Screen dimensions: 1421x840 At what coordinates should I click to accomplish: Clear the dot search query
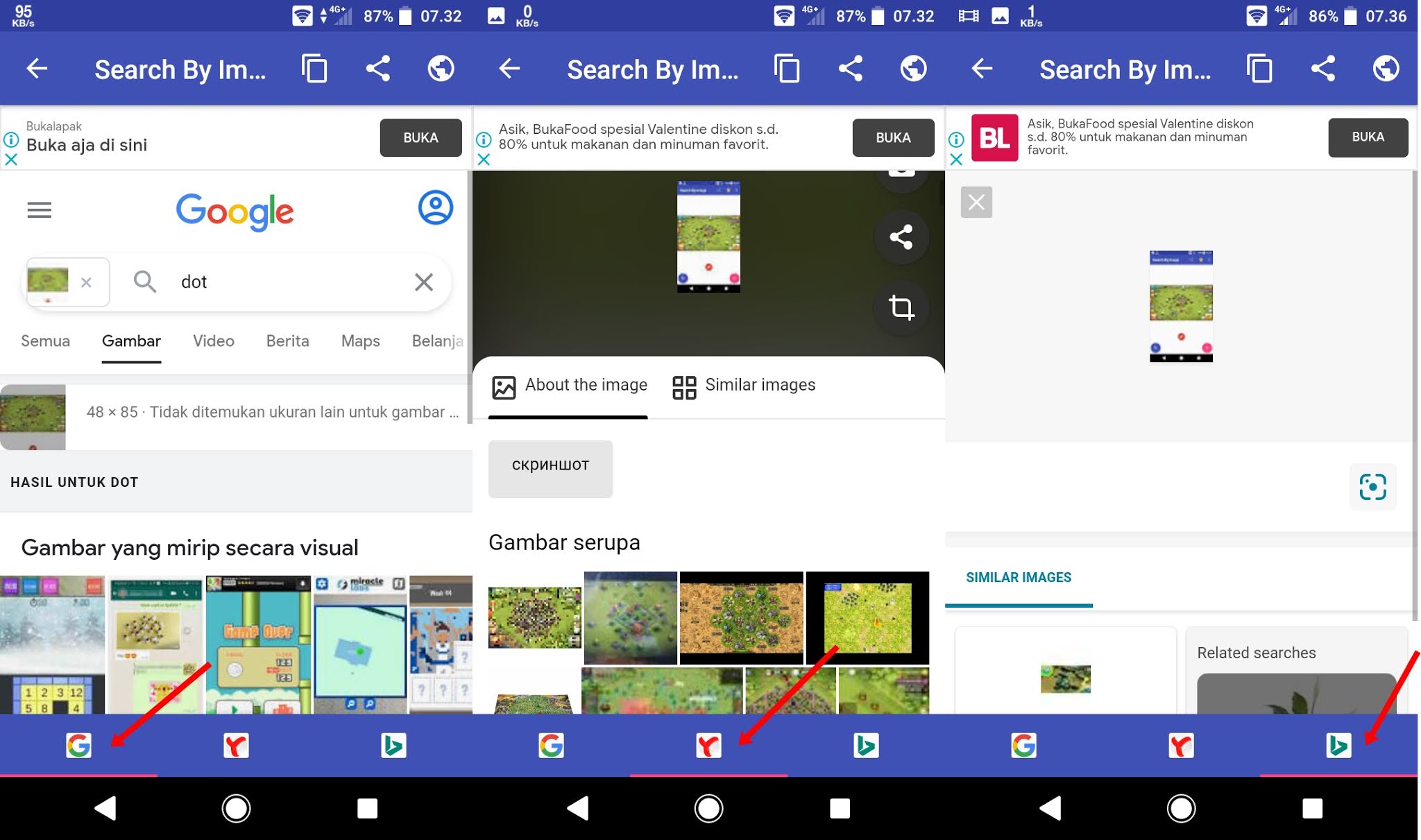tap(424, 282)
